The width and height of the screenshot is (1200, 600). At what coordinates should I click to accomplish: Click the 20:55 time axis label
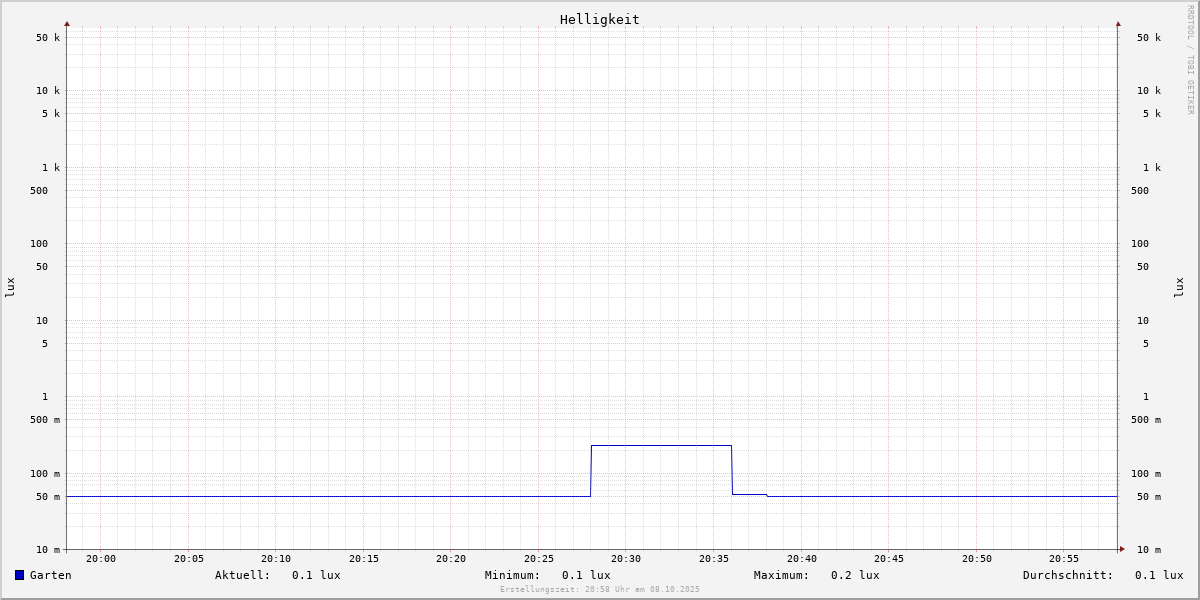pyautogui.click(x=1064, y=559)
